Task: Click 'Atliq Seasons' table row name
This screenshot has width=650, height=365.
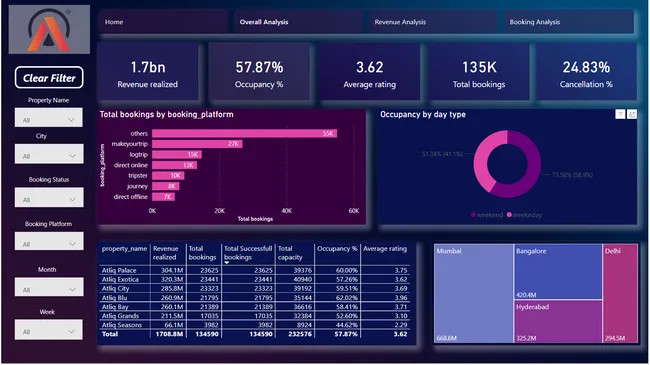Action: point(122,325)
